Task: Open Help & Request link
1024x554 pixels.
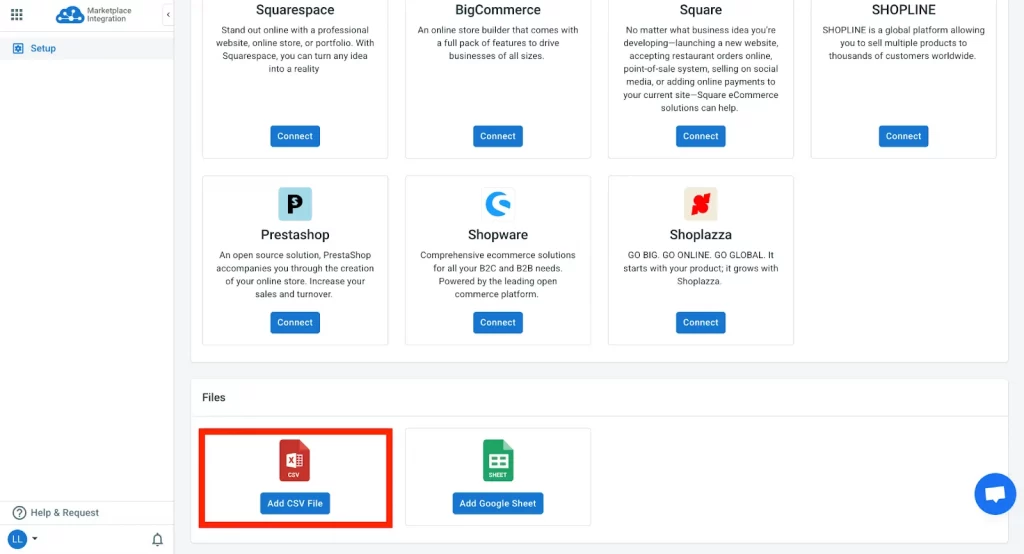Action: pos(65,513)
